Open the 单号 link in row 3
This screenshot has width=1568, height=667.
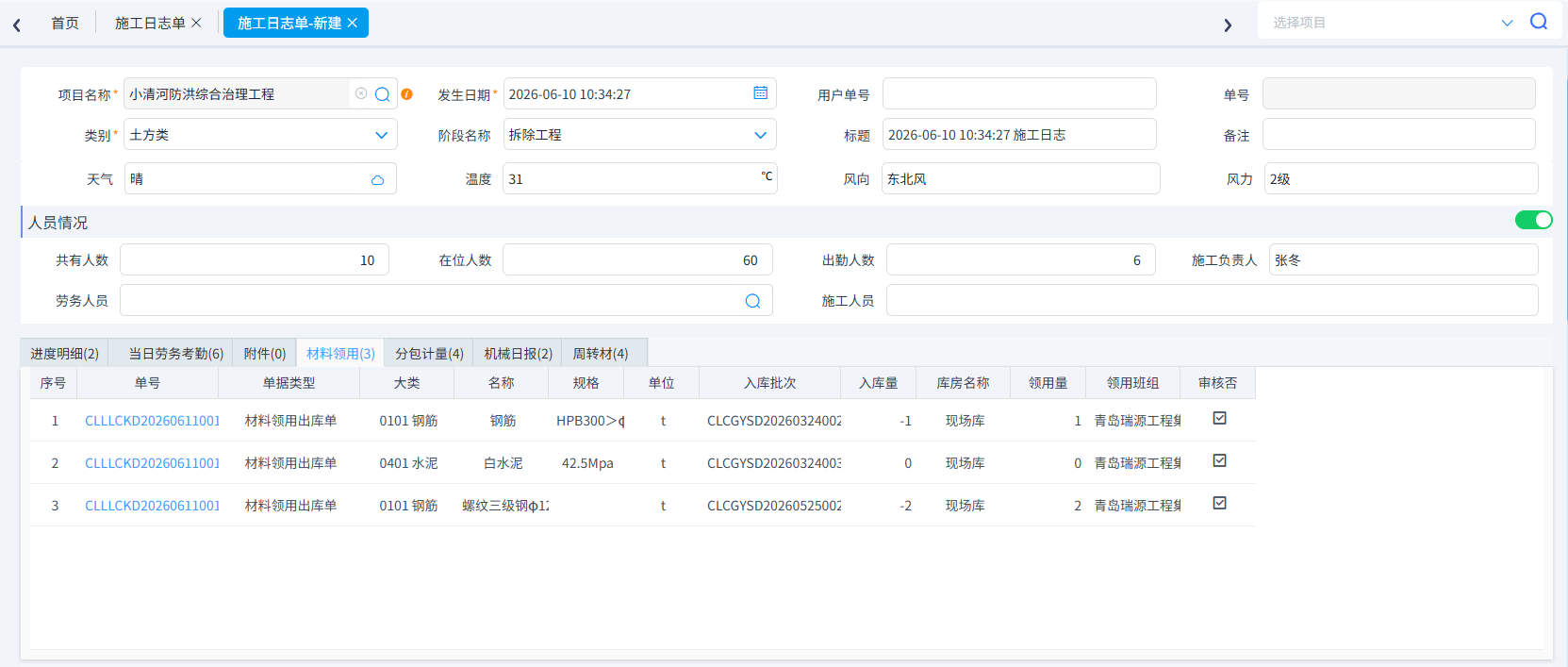point(152,506)
